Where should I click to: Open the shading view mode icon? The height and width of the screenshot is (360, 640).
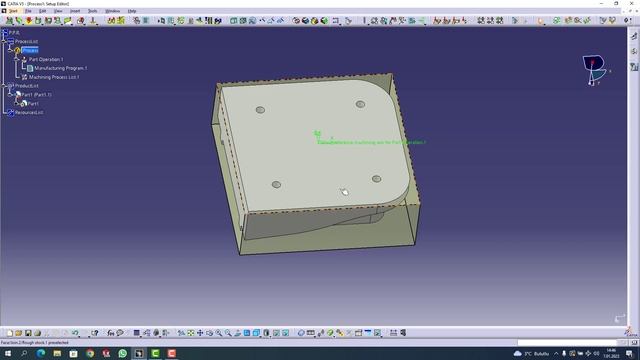266,333
